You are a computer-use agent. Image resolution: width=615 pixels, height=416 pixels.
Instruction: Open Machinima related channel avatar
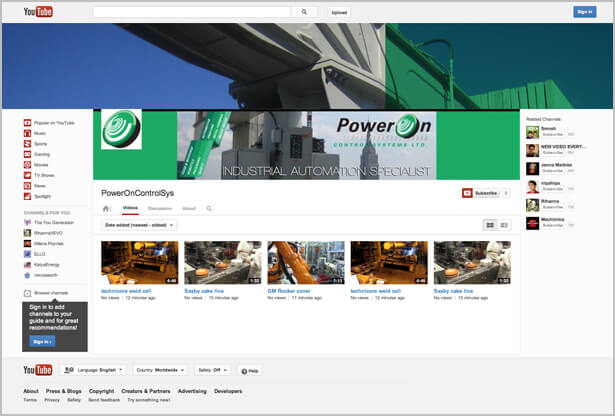[x=532, y=223]
